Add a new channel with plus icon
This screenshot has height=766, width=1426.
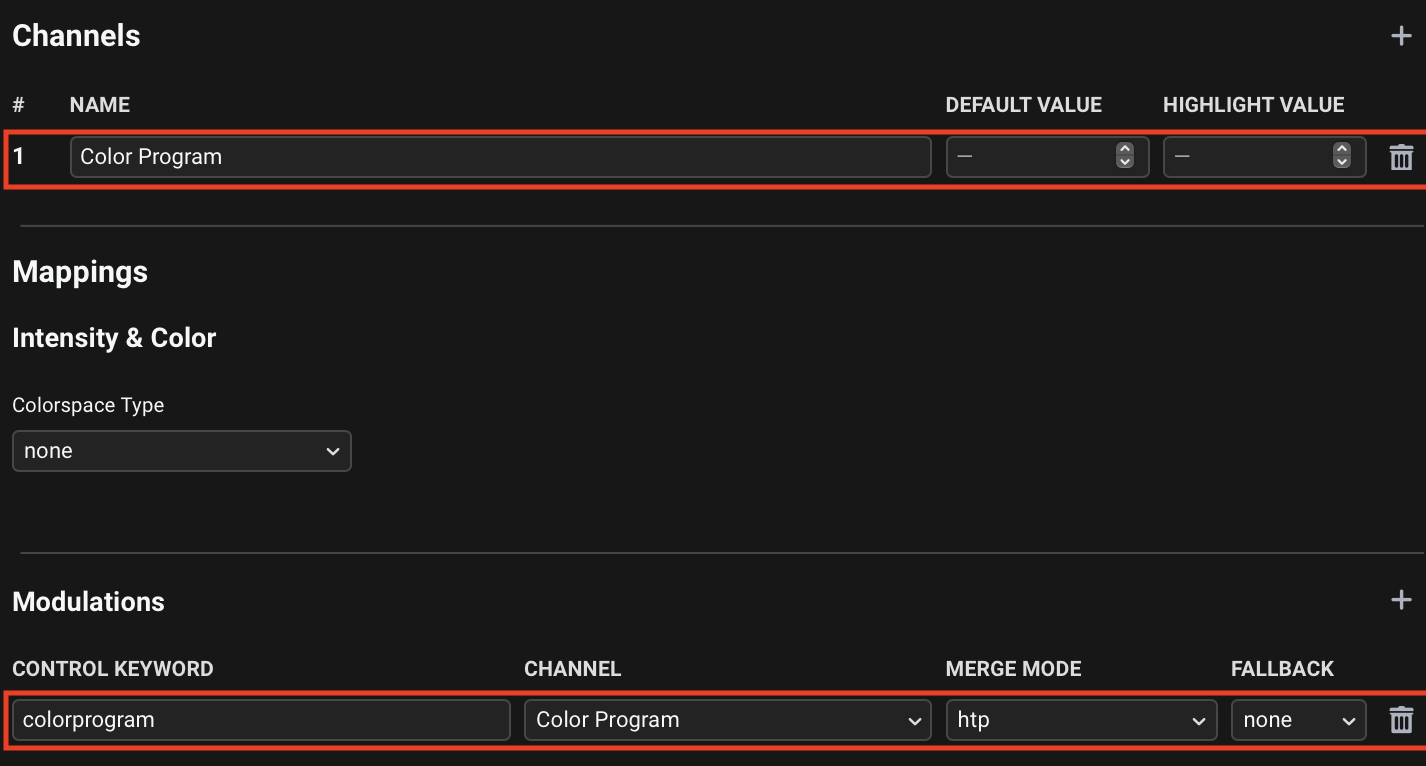click(1401, 36)
